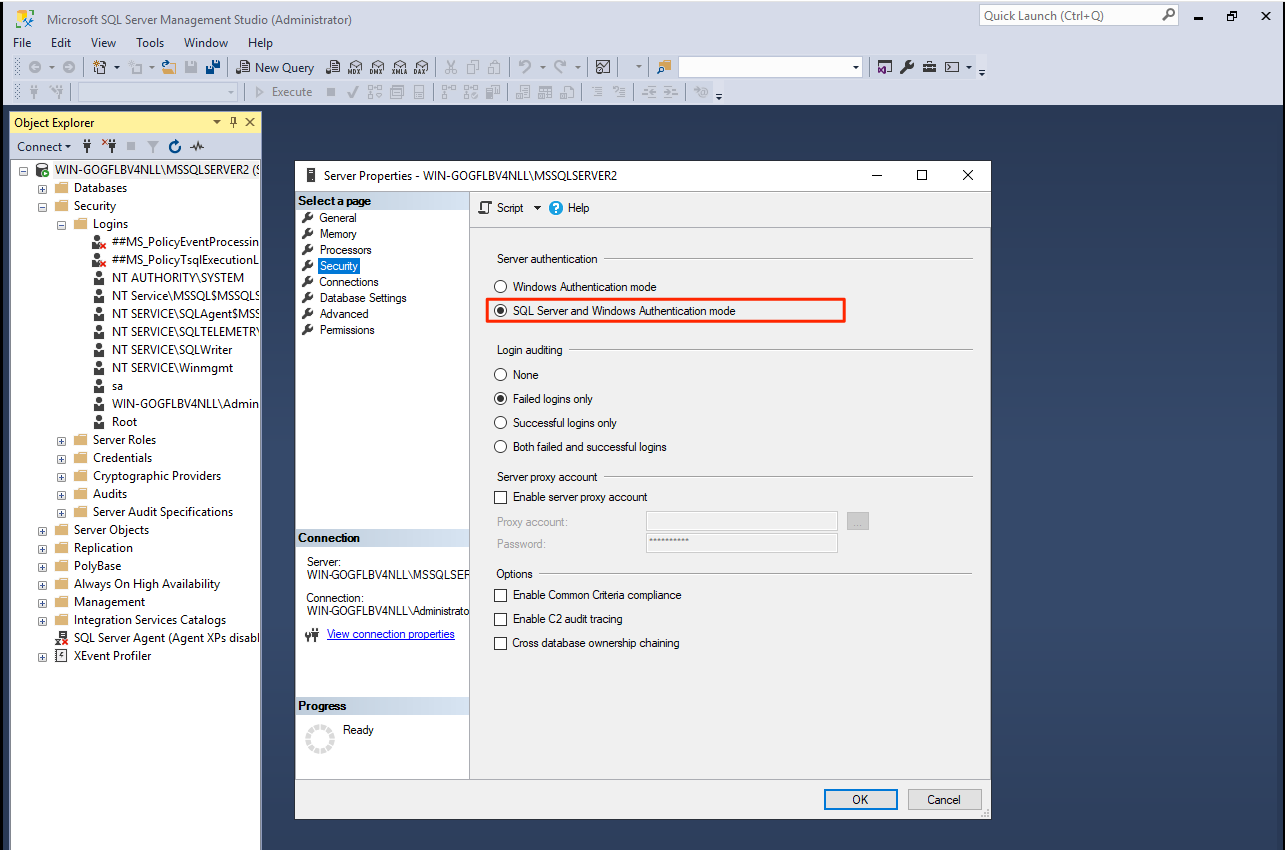This screenshot has height=850, width=1285.
Task: Enable C2 audit tracing checkbox
Action: click(501, 619)
